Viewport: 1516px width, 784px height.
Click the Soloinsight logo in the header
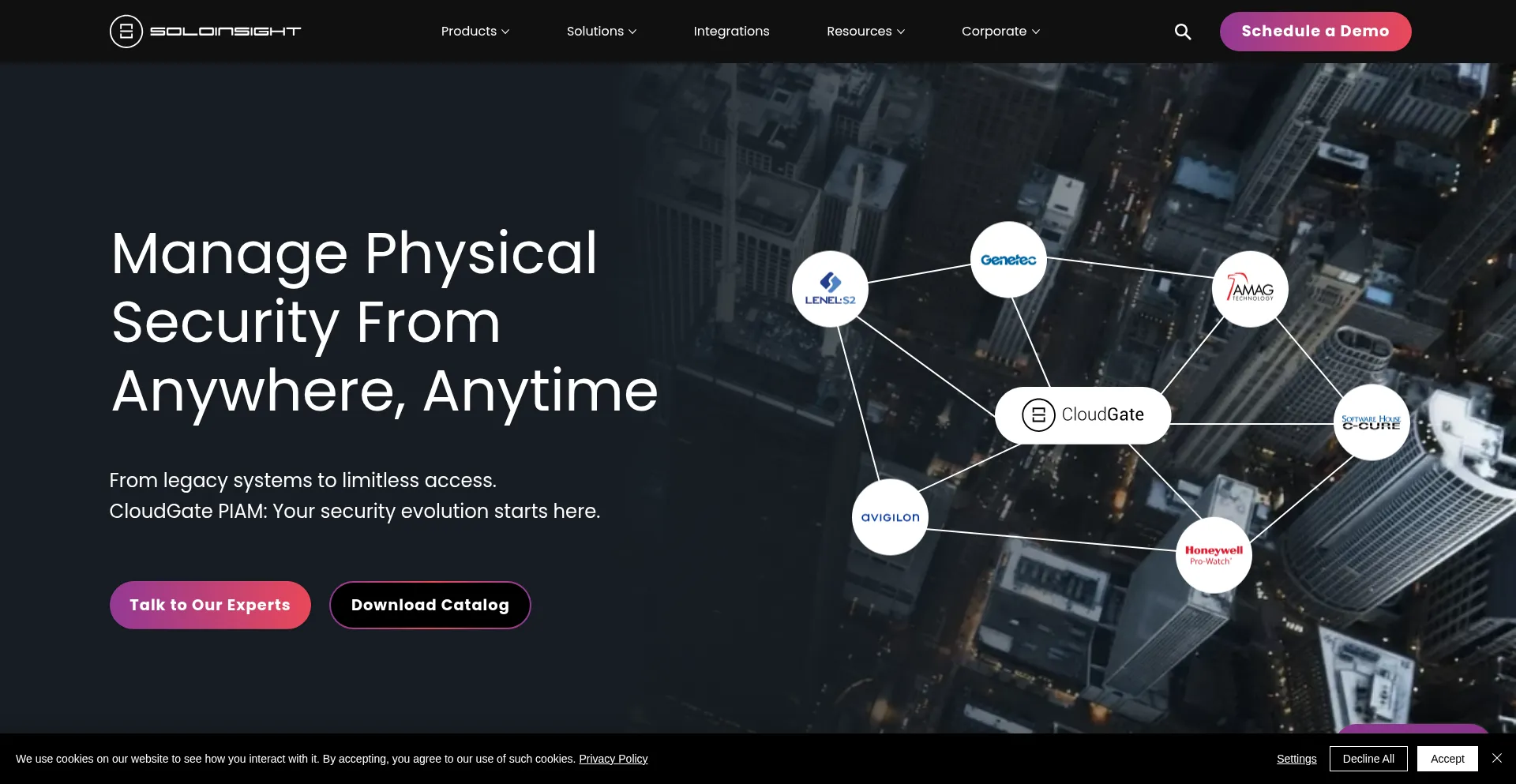tap(205, 32)
